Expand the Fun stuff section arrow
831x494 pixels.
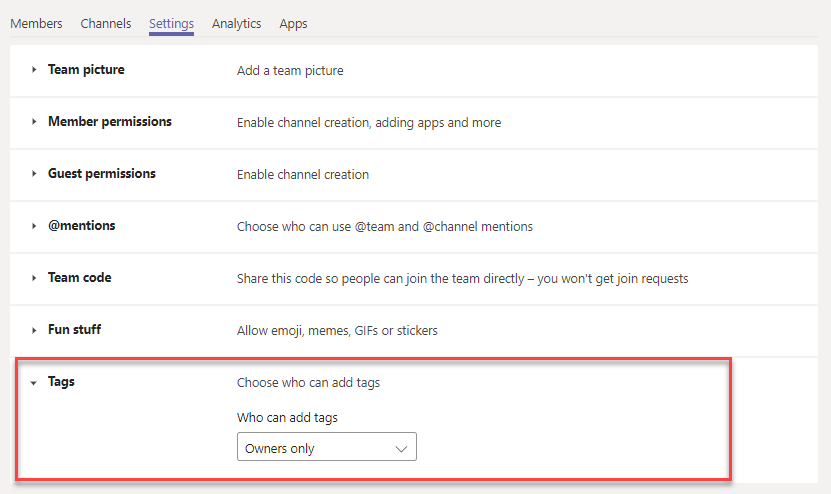coord(34,330)
